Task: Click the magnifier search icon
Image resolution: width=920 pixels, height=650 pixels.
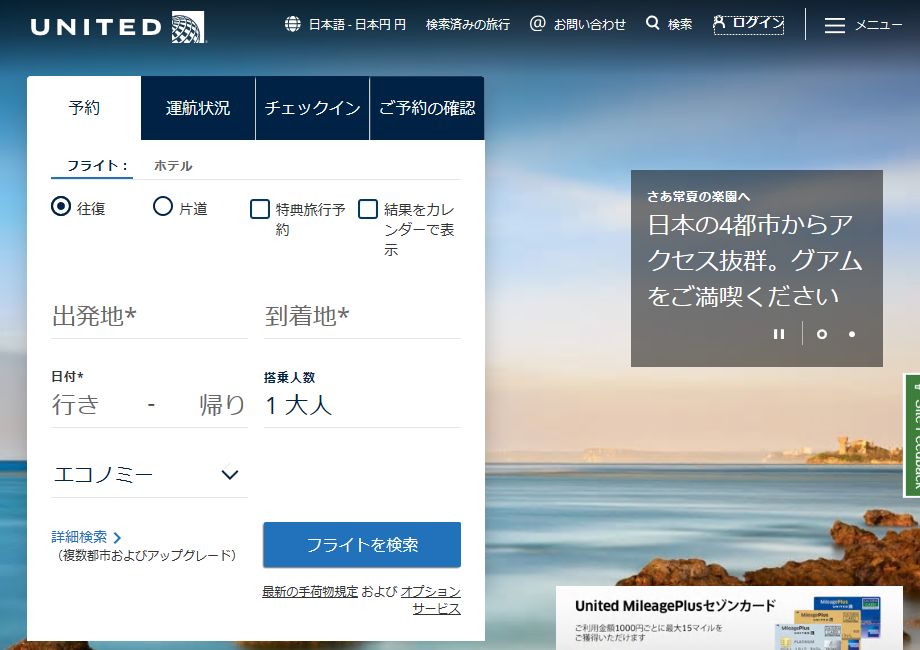Action: [652, 23]
